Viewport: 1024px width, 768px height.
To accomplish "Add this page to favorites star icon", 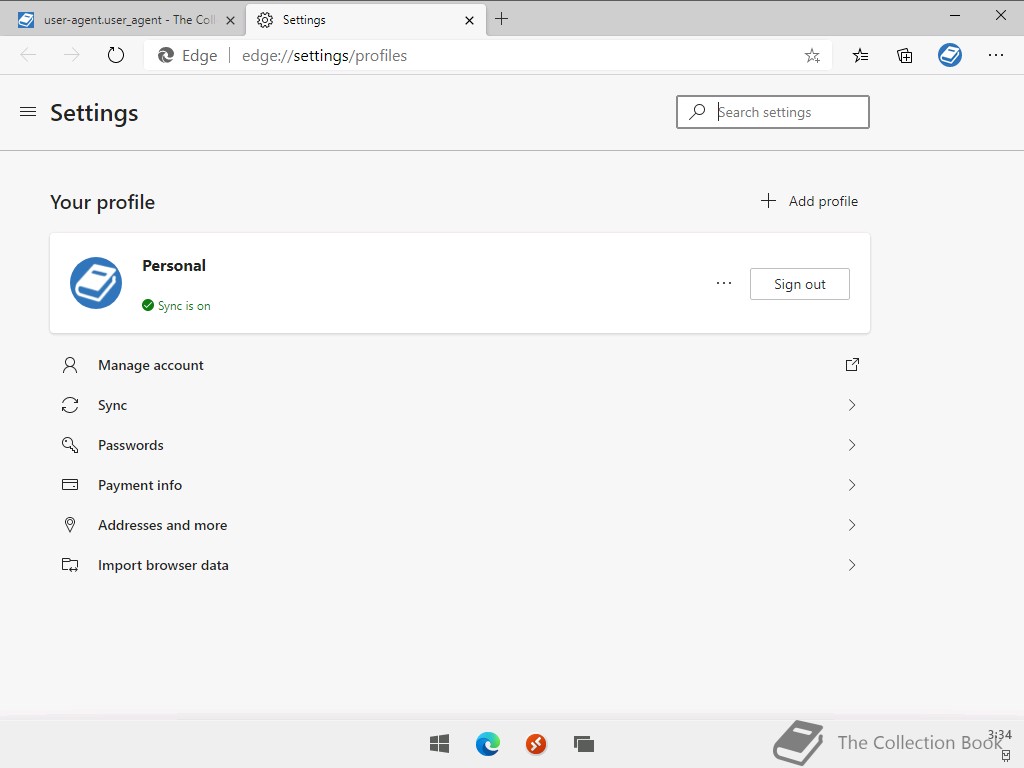I will (x=812, y=56).
